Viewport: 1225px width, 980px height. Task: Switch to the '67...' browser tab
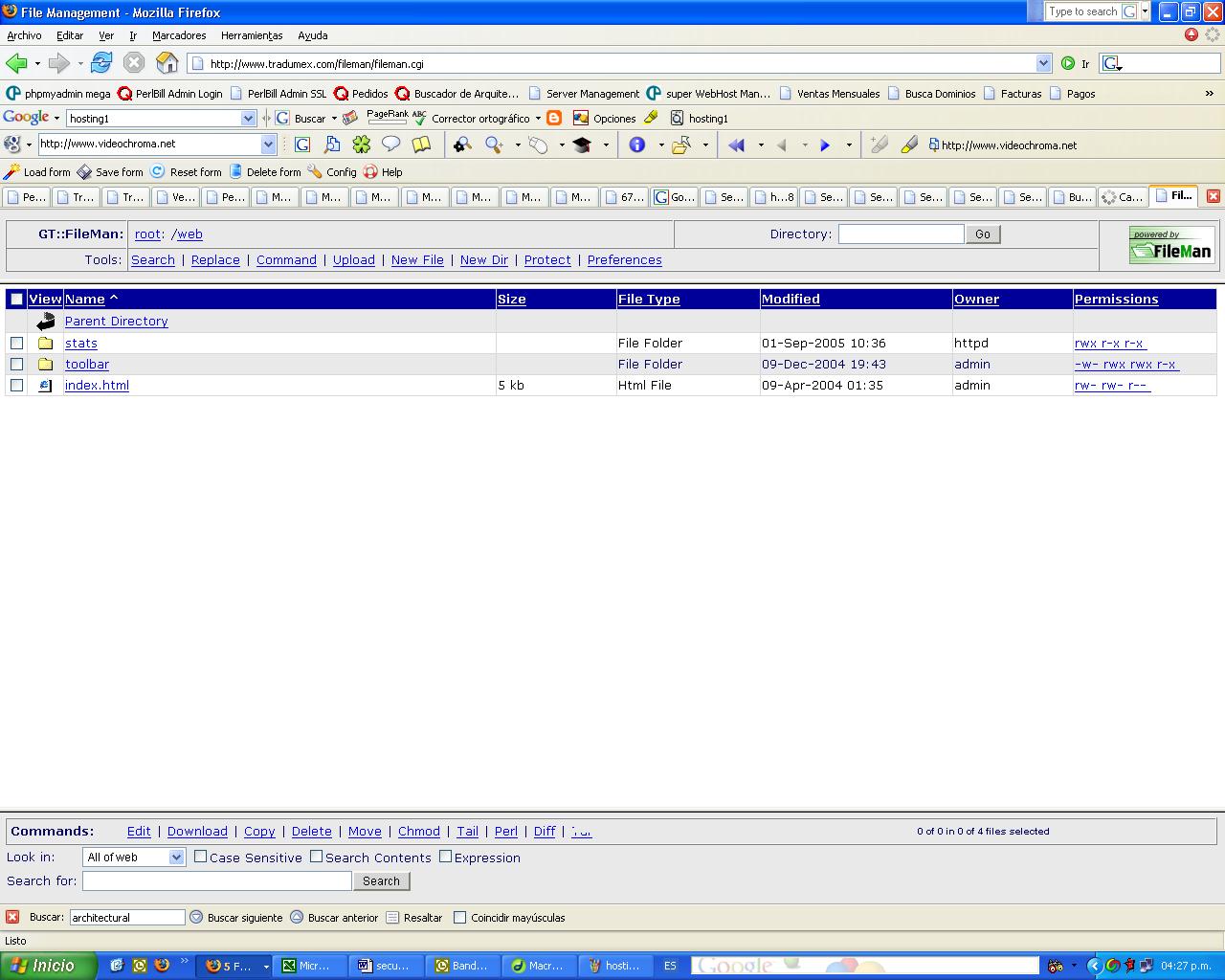point(624,197)
